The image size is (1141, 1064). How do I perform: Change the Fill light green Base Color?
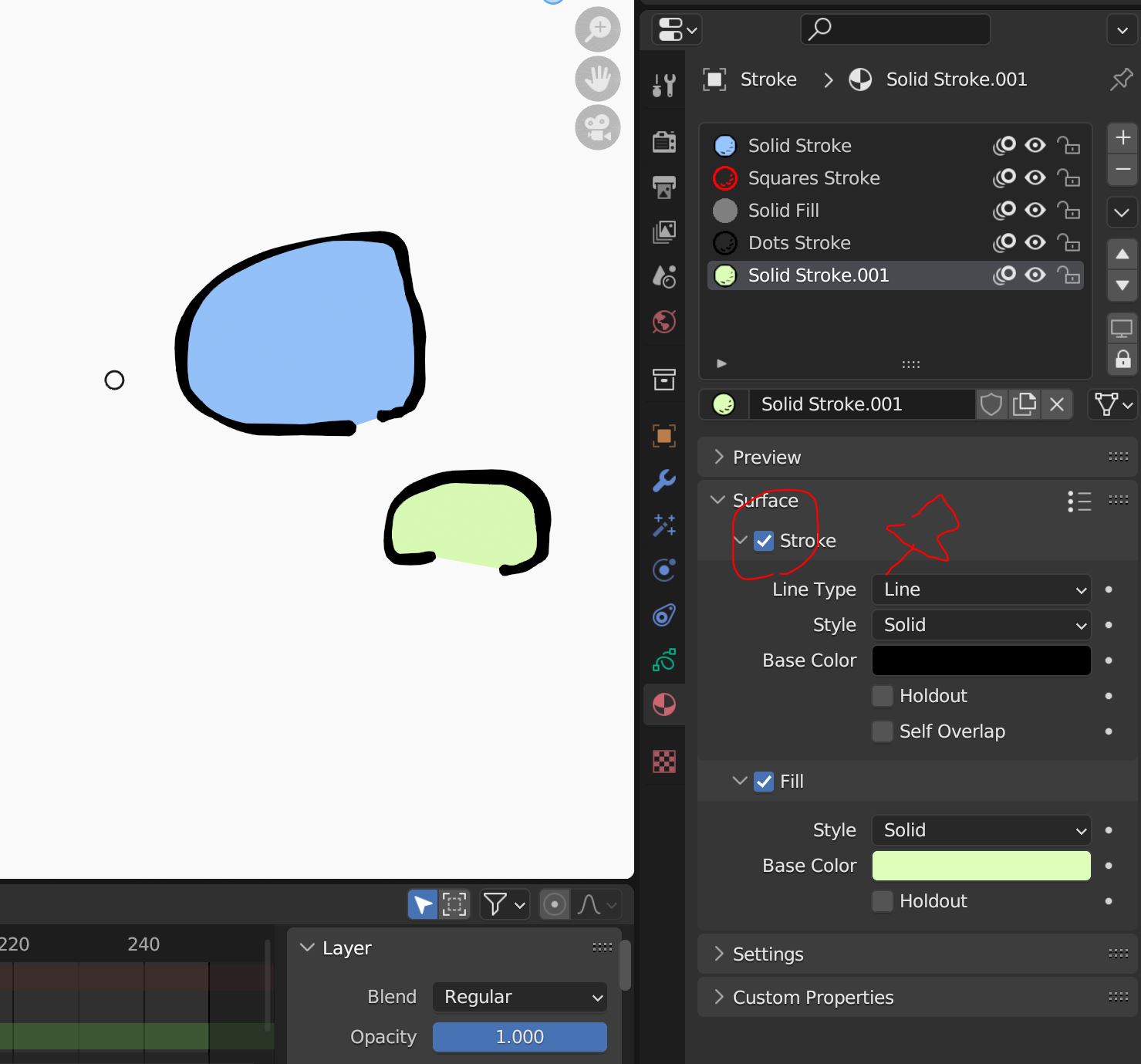(981, 866)
